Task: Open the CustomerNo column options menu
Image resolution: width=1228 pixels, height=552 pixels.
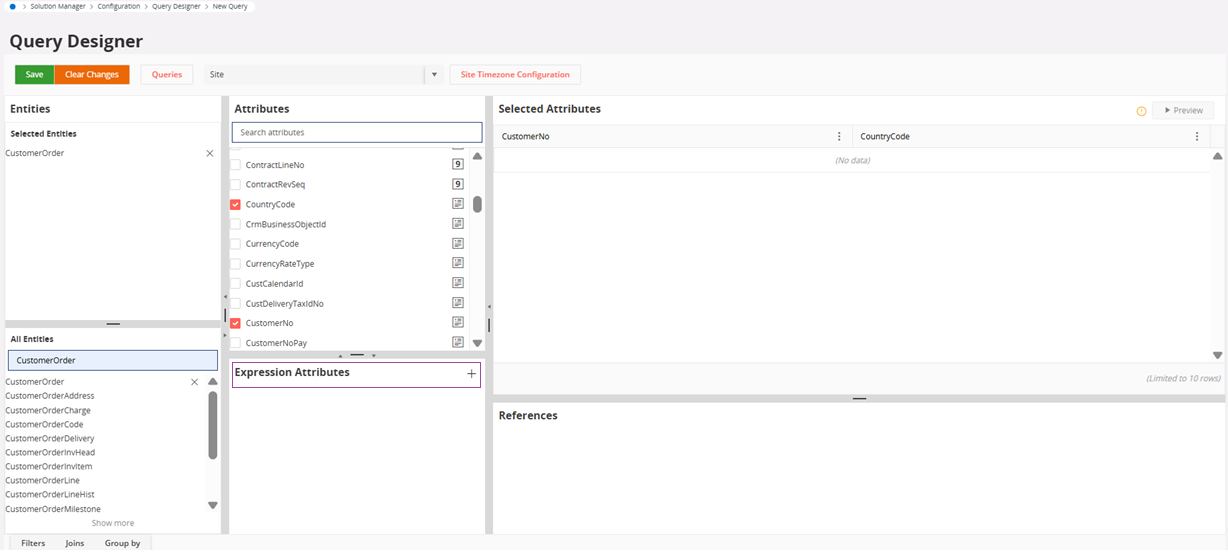Action: [x=838, y=137]
